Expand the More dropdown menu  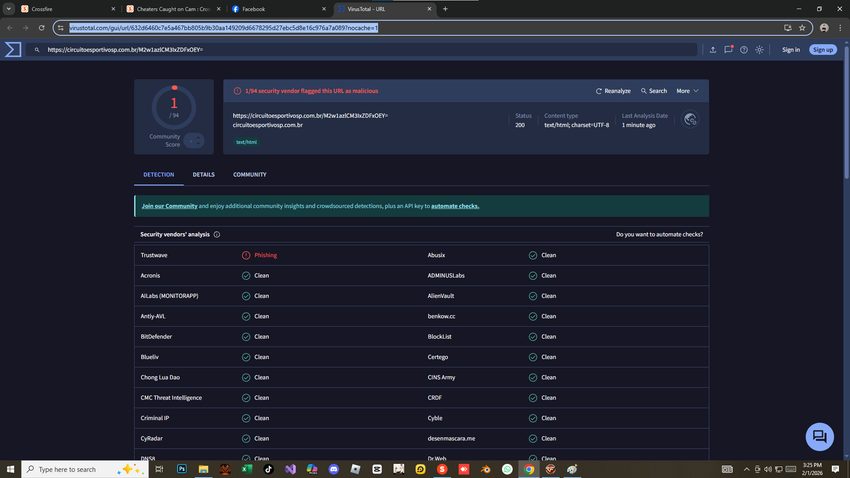click(x=687, y=91)
